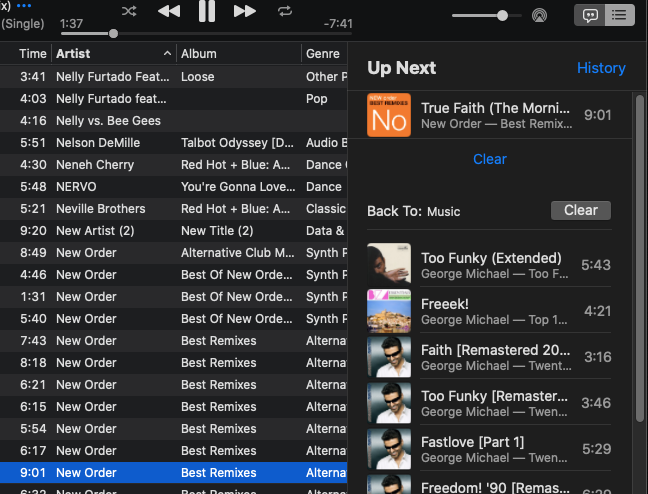Skip back to previous track

coord(169,11)
